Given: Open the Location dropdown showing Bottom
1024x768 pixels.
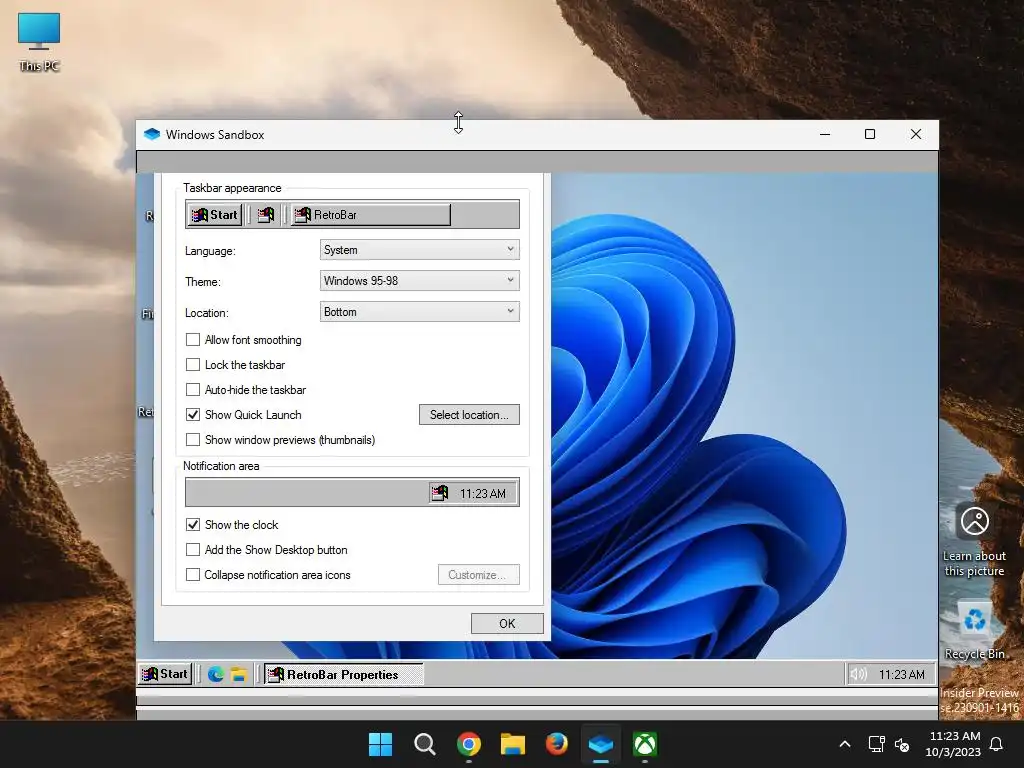Looking at the screenshot, I should 419,312.
